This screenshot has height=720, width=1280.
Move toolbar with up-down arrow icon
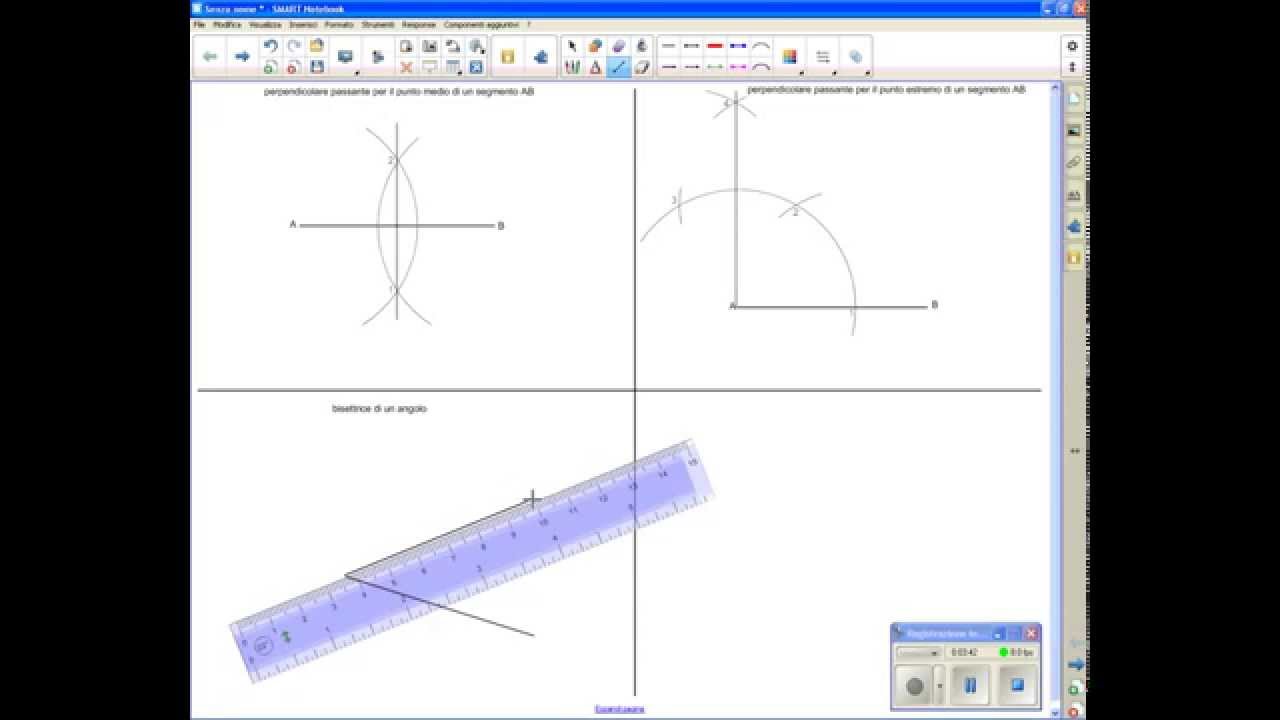coord(1072,67)
